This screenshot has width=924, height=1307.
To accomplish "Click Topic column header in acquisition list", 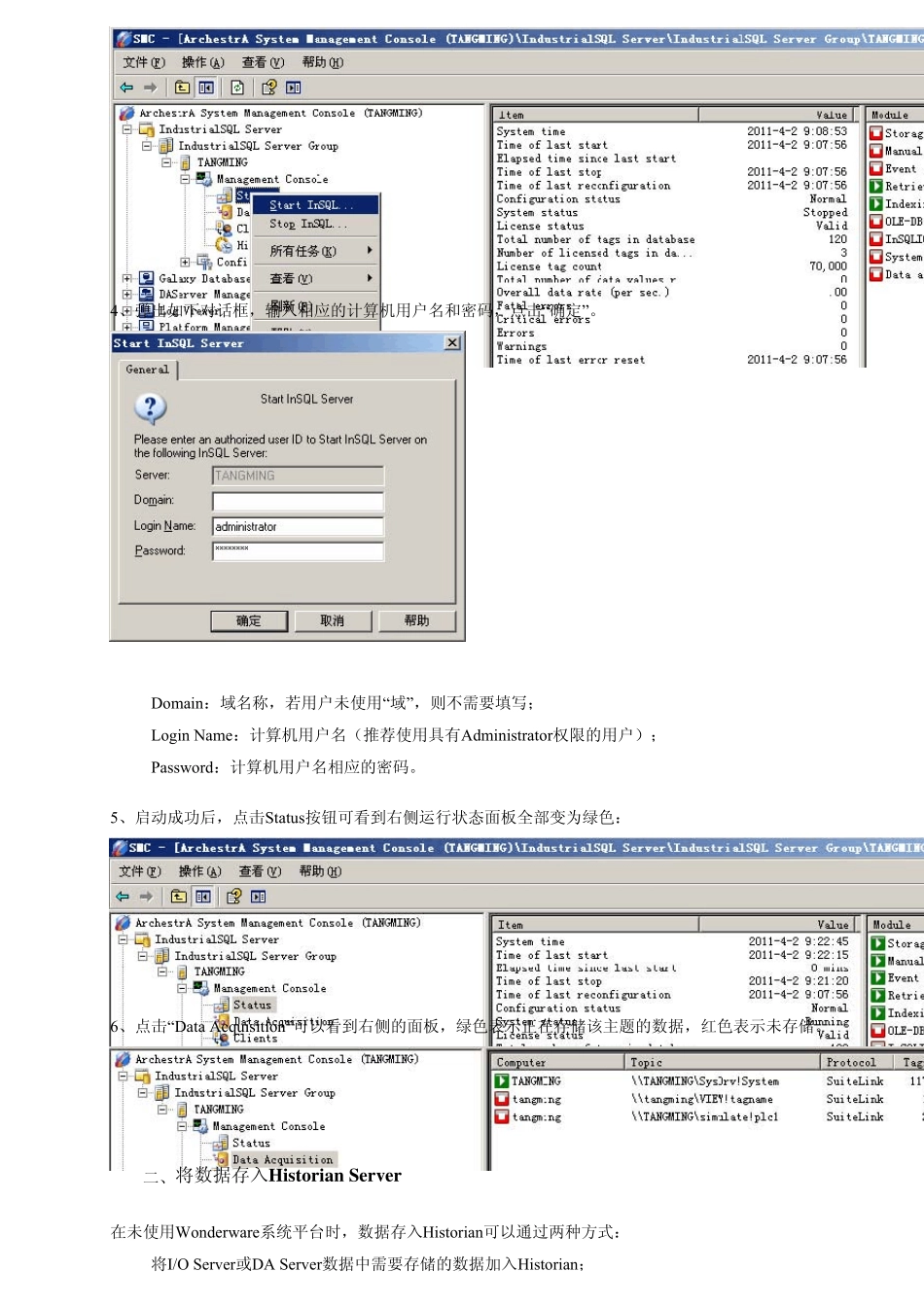I will [722, 1063].
